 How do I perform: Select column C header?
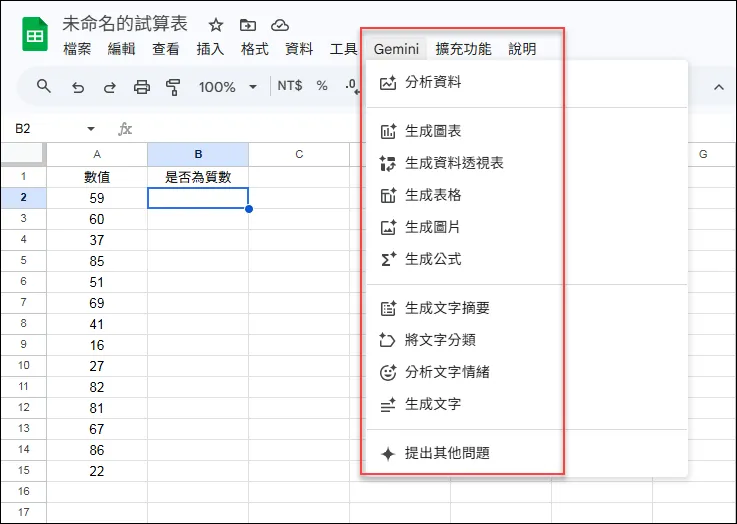tap(299, 155)
